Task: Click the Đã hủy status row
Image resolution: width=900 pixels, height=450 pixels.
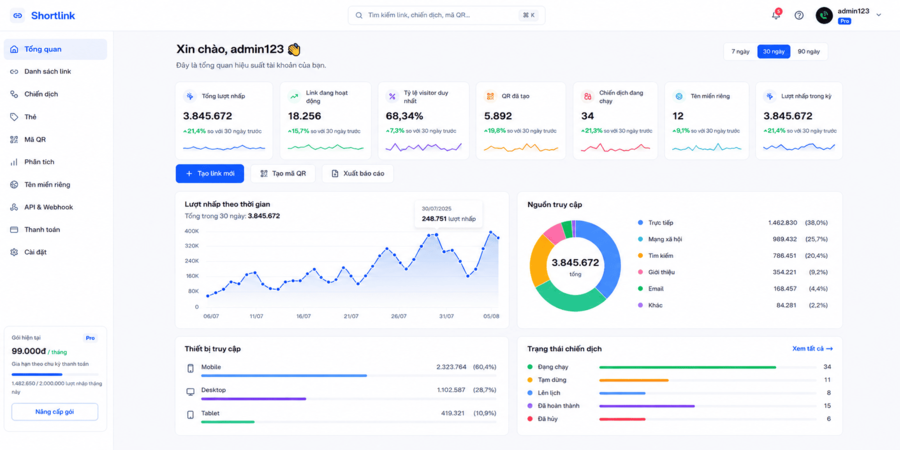Action: pyautogui.click(x=679, y=419)
